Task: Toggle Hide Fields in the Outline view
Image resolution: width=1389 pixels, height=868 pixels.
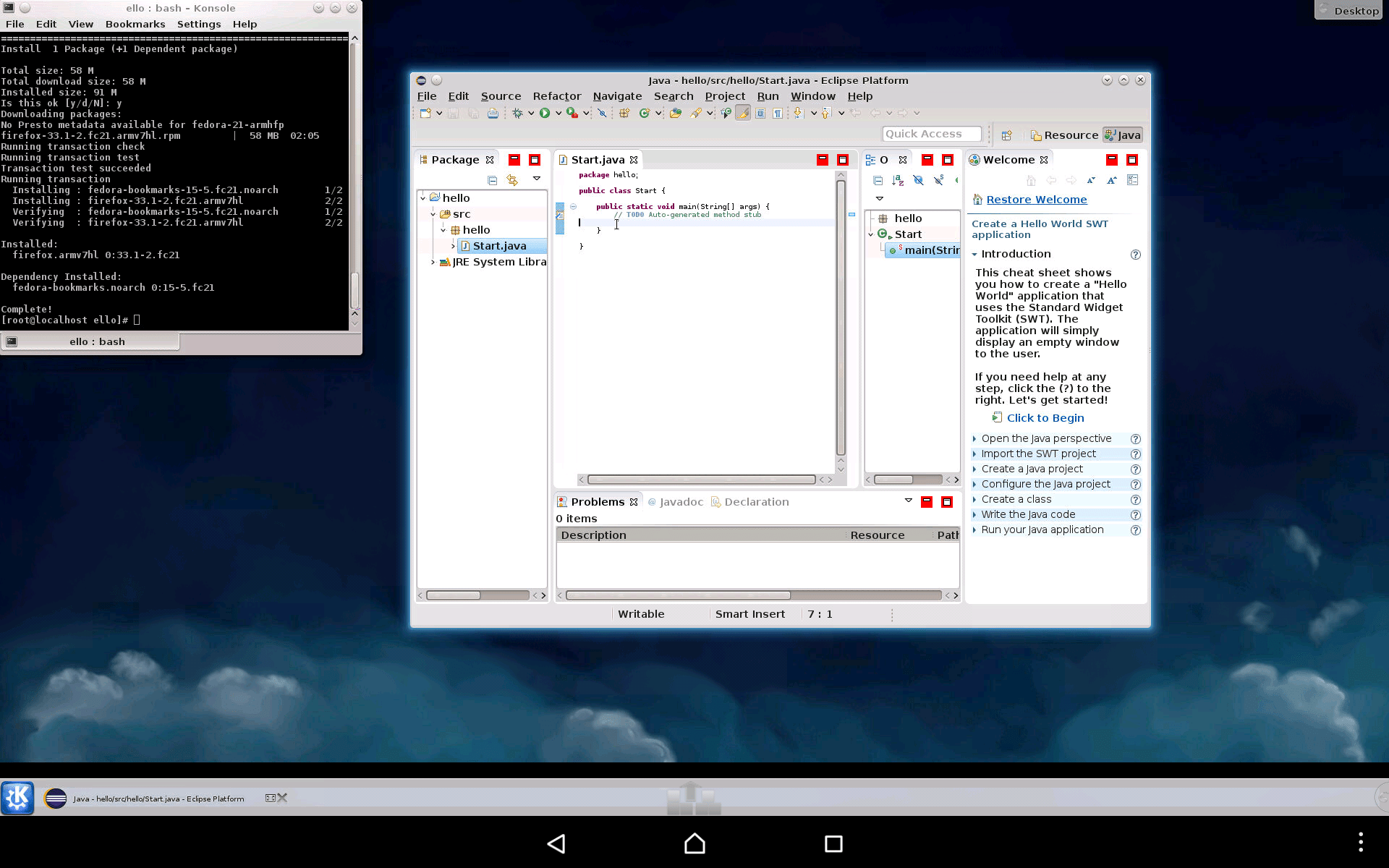Action: click(x=918, y=180)
